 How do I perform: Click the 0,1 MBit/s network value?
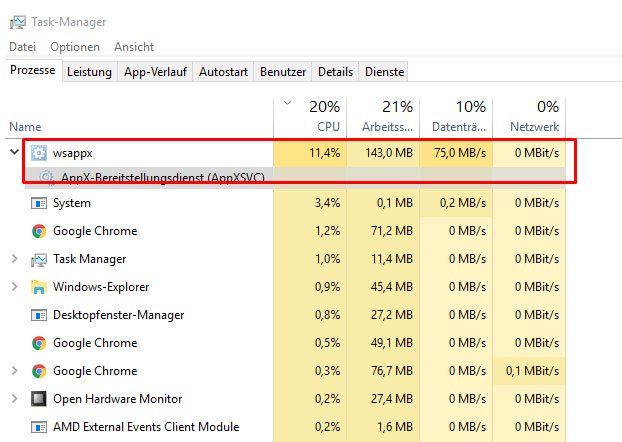click(532, 371)
